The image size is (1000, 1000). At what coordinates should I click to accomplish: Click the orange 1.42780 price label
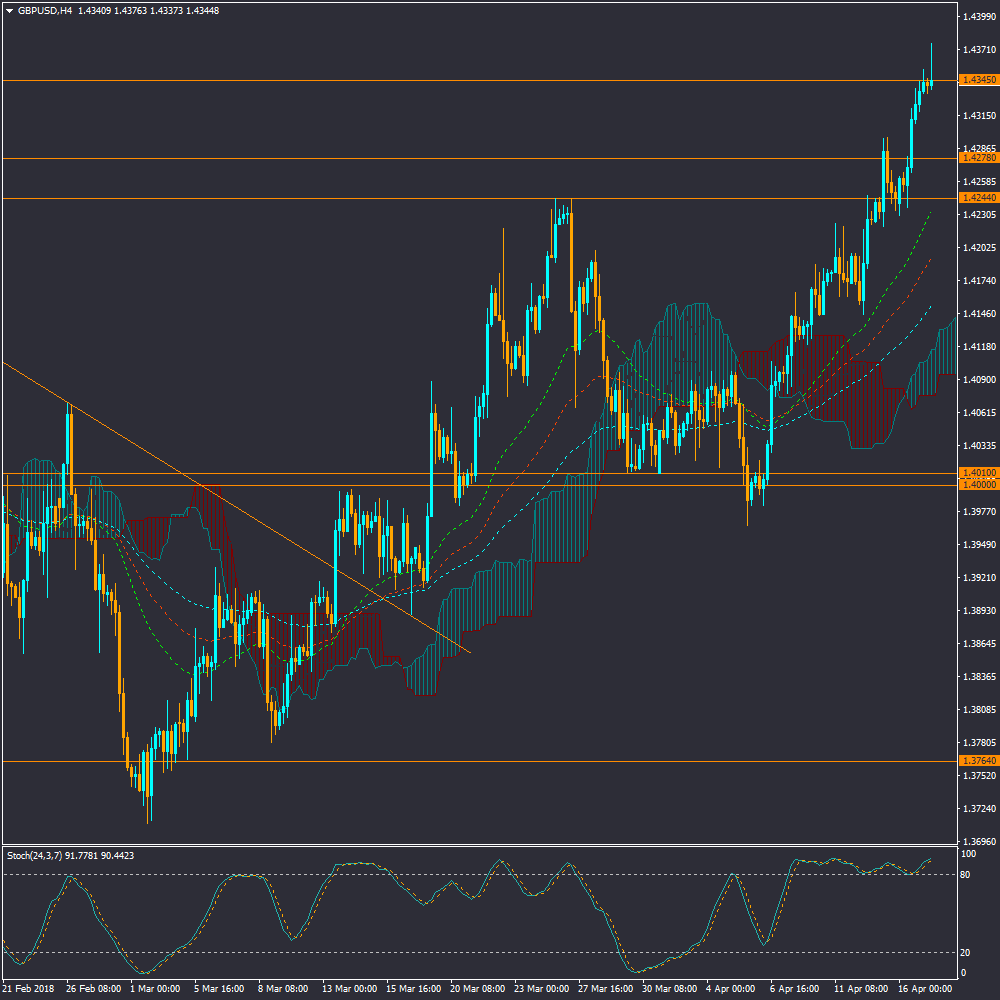[977, 158]
